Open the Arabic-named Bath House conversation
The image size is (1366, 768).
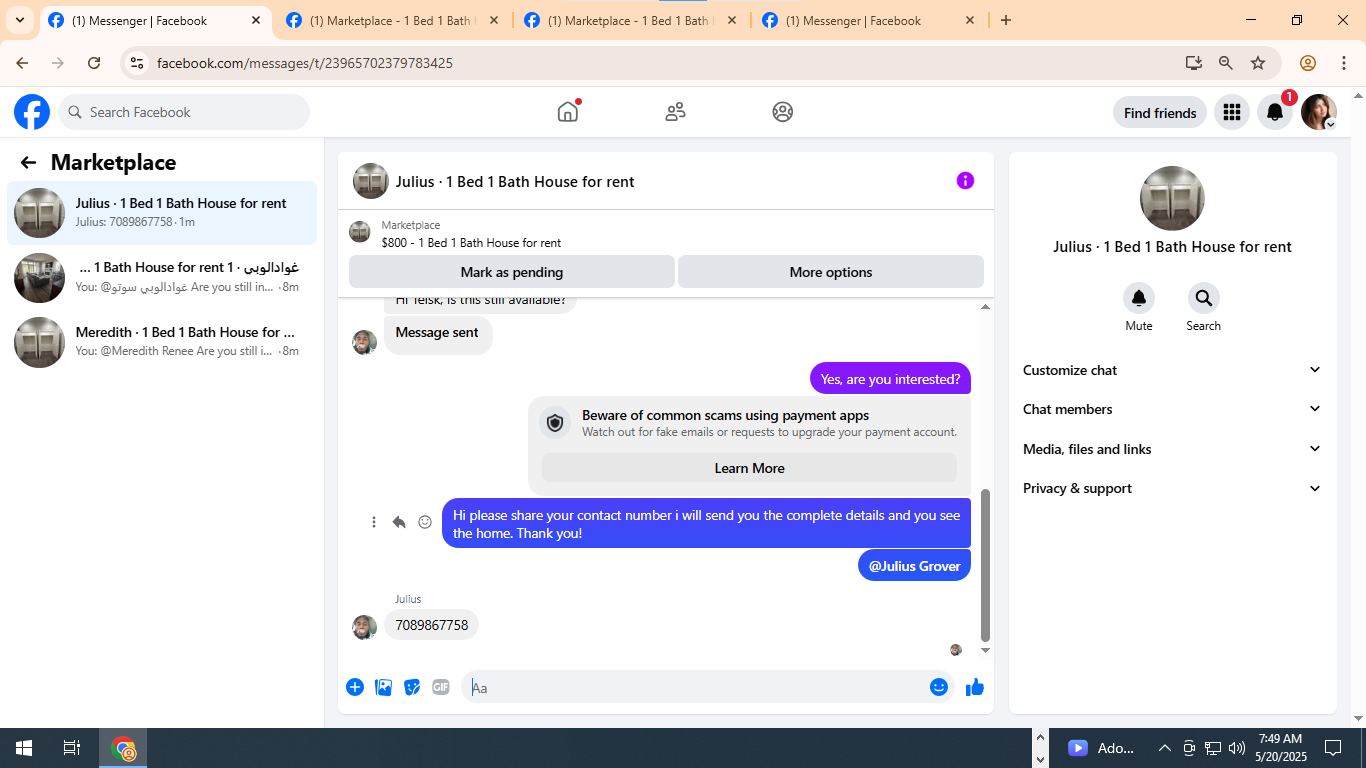click(162, 277)
